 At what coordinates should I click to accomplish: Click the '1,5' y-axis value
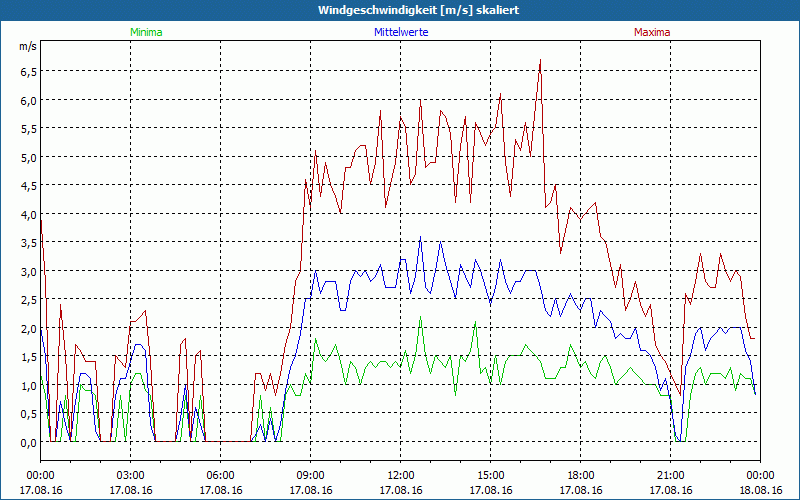[x=29, y=358]
